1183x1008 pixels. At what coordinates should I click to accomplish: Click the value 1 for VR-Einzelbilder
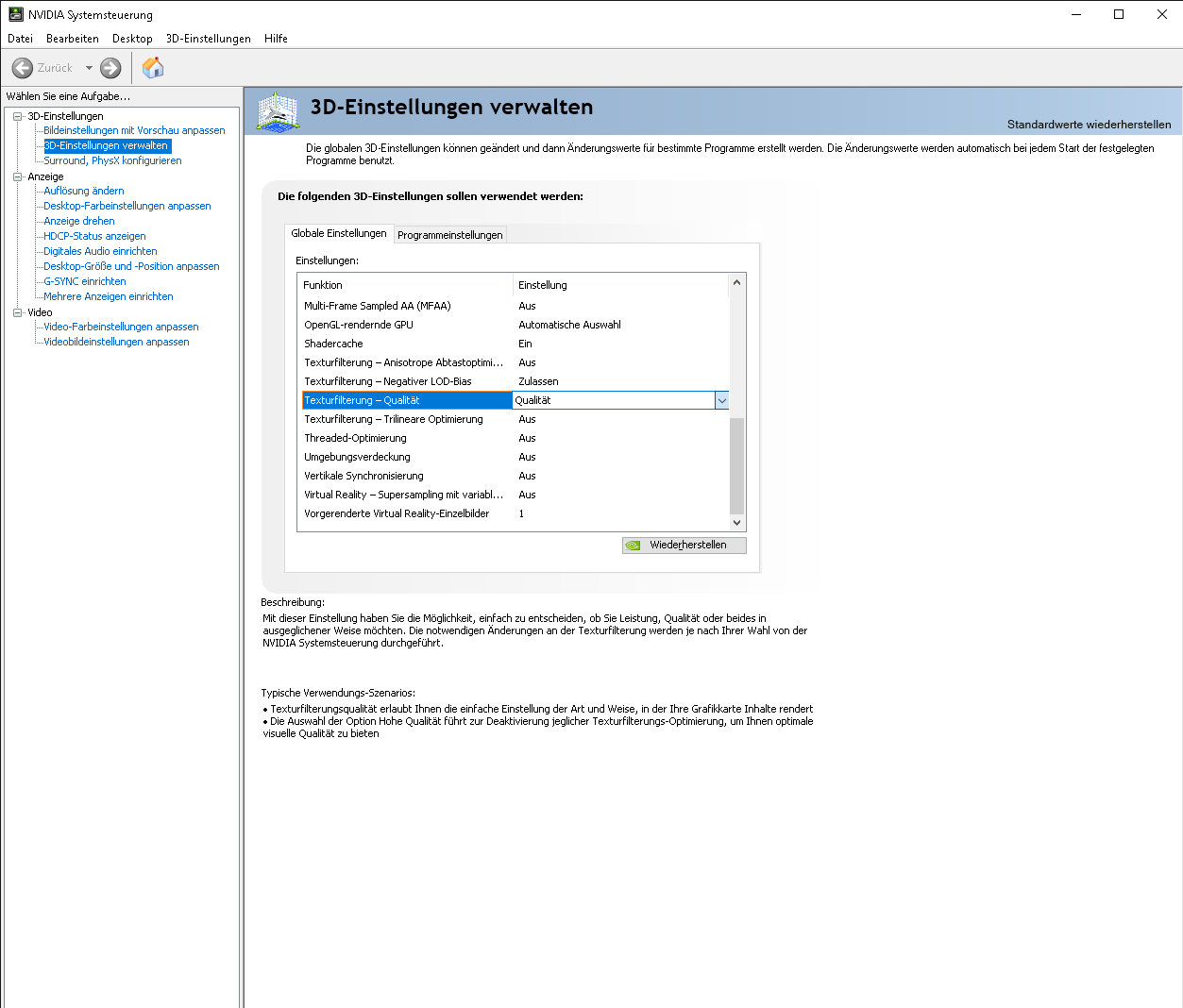click(521, 513)
